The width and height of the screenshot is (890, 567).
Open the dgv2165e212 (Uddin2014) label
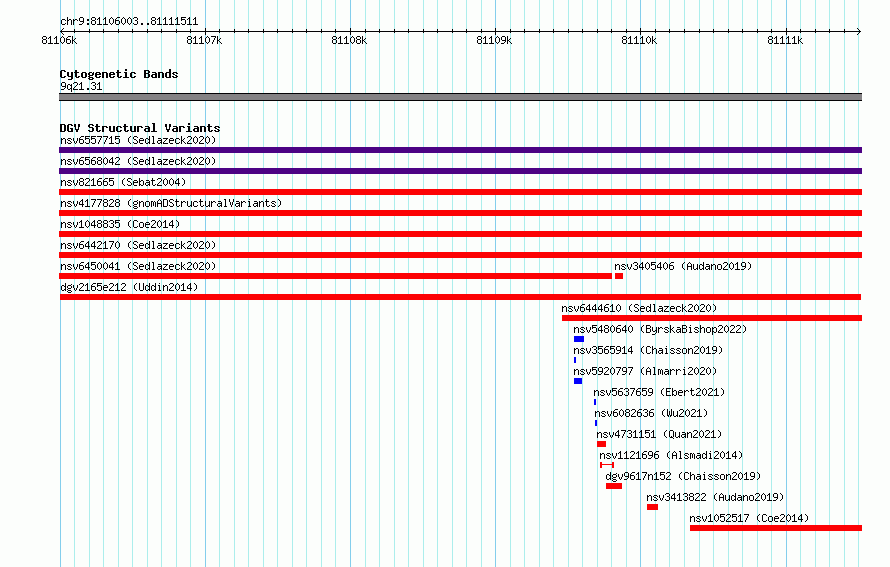point(129,287)
